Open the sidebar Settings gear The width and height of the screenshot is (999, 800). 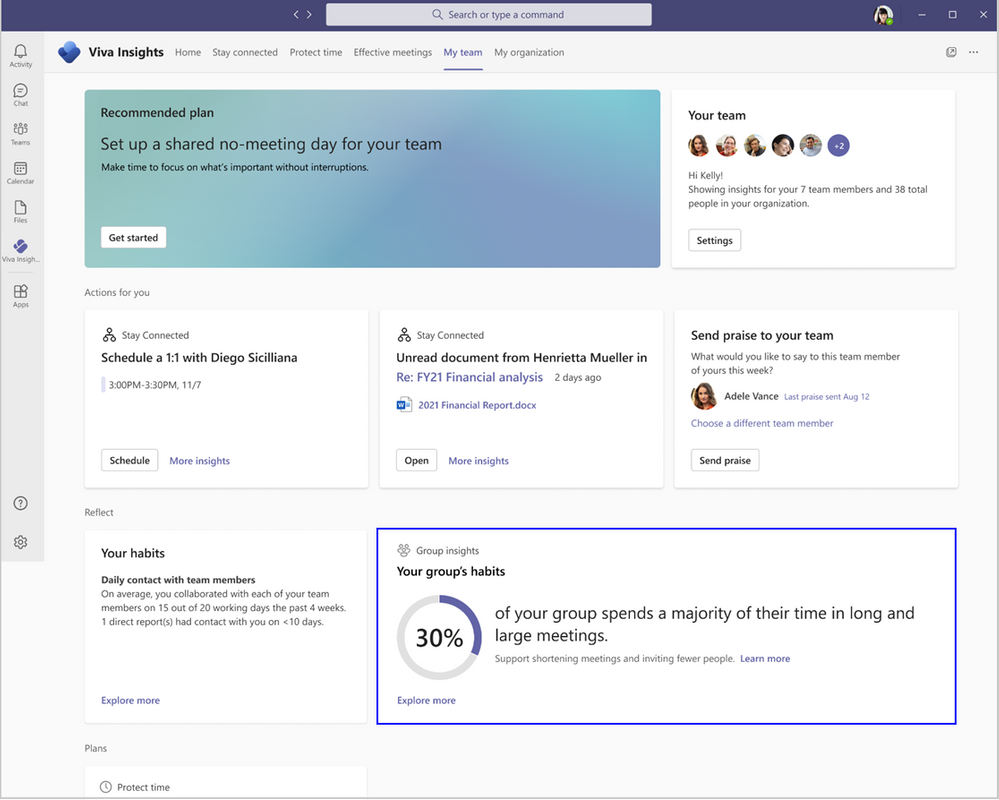click(20, 542)
